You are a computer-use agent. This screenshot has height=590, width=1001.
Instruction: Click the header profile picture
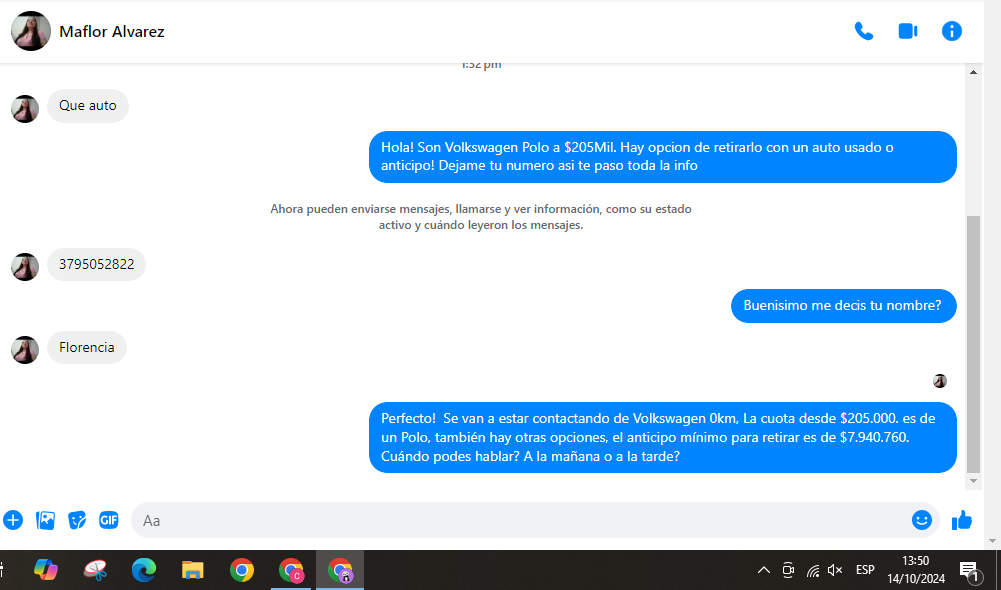point(31,31)
